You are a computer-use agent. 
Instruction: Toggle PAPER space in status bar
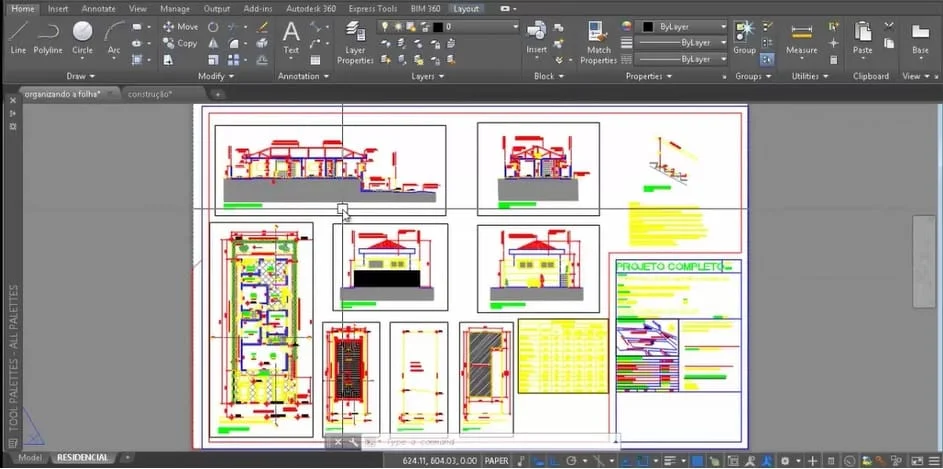(497, 460)
